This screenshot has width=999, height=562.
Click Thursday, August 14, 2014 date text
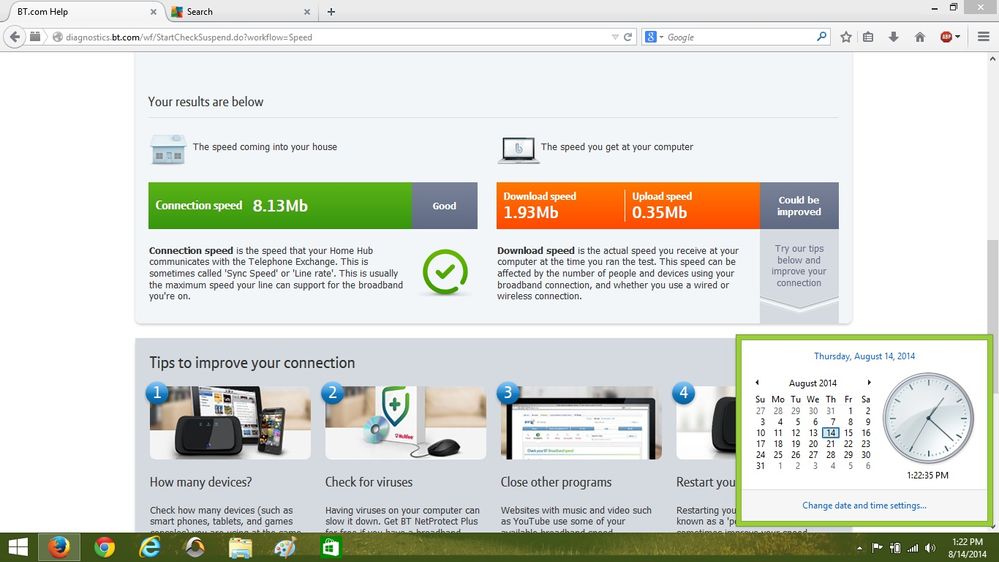[864, 356]
